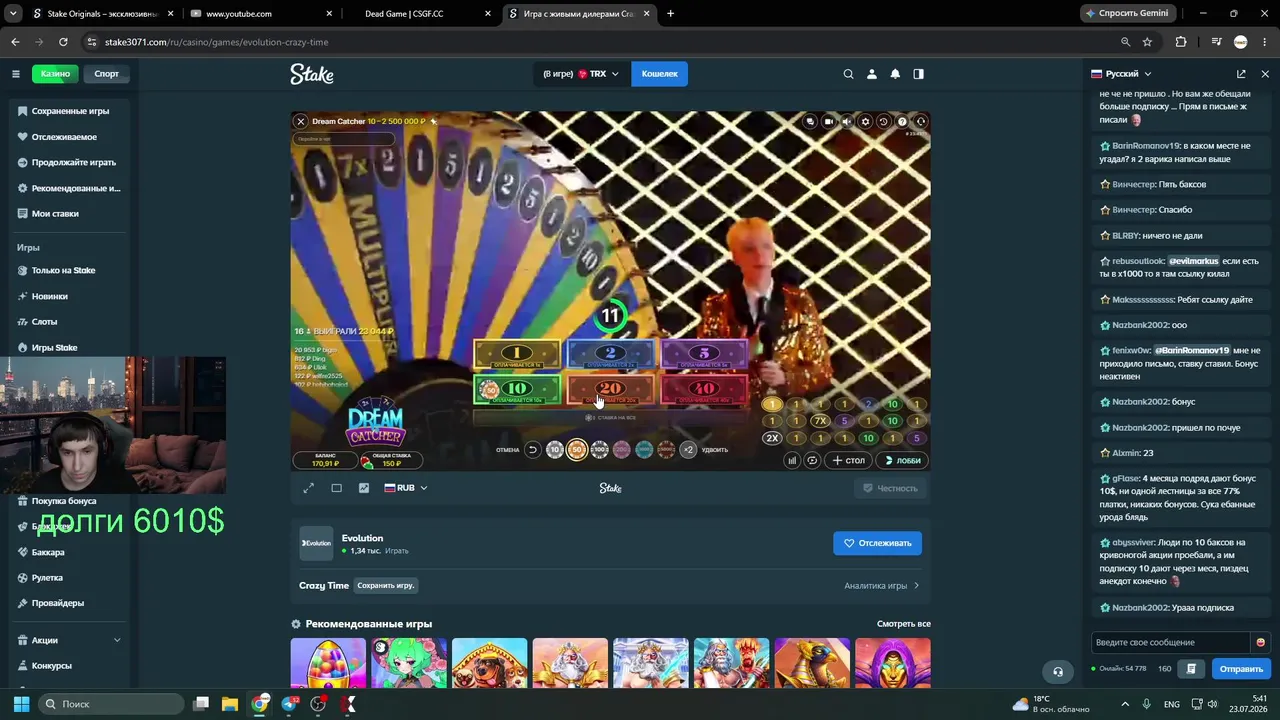The height and width of the screenshot is (720, 1280).
Task: Open the game chat icon in Dream Catcher
Action: click(811, 122)
